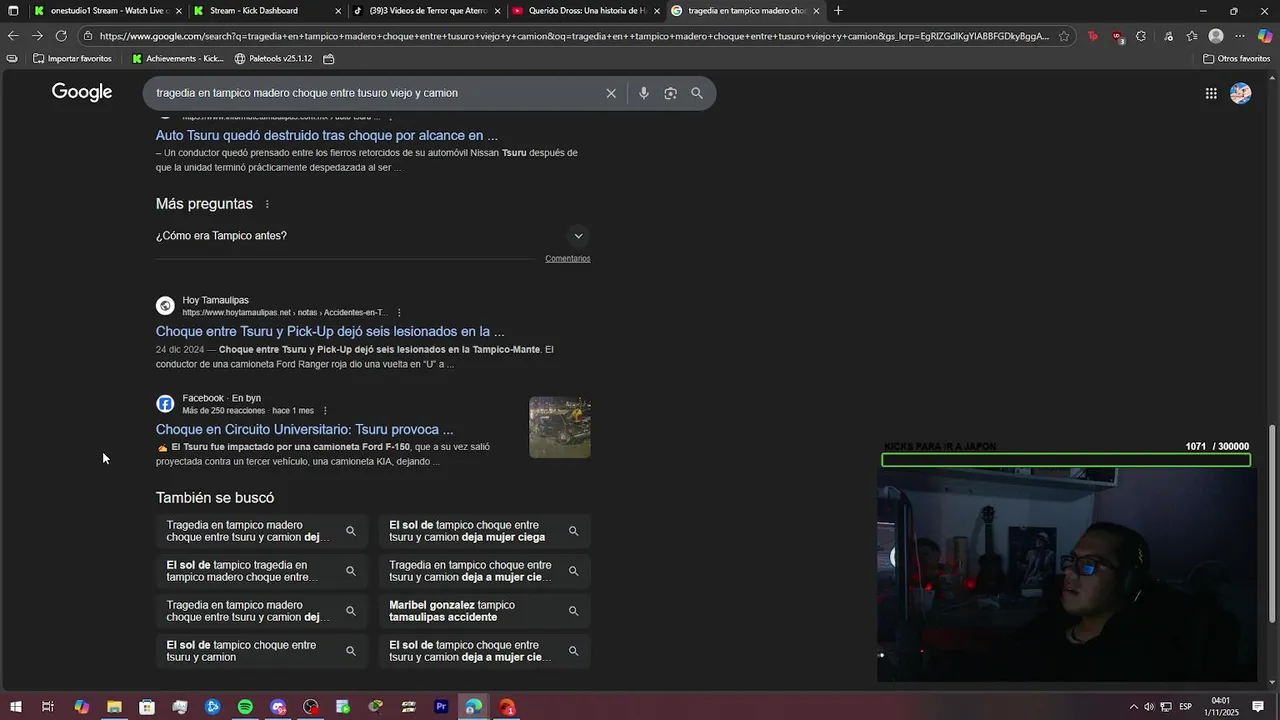Open options for Facebook result
Screen dimensions: 1280x720
325,411
